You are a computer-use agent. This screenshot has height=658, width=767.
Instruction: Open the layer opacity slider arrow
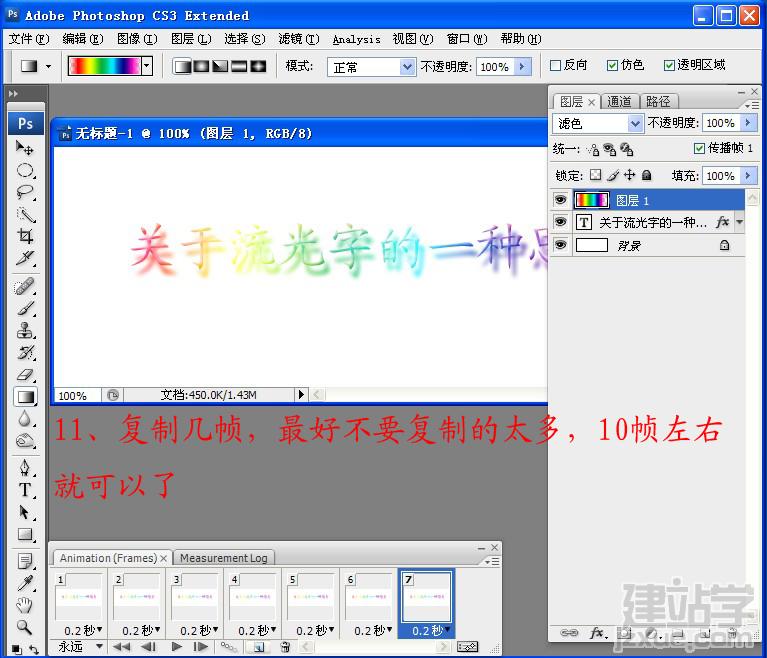748,123
